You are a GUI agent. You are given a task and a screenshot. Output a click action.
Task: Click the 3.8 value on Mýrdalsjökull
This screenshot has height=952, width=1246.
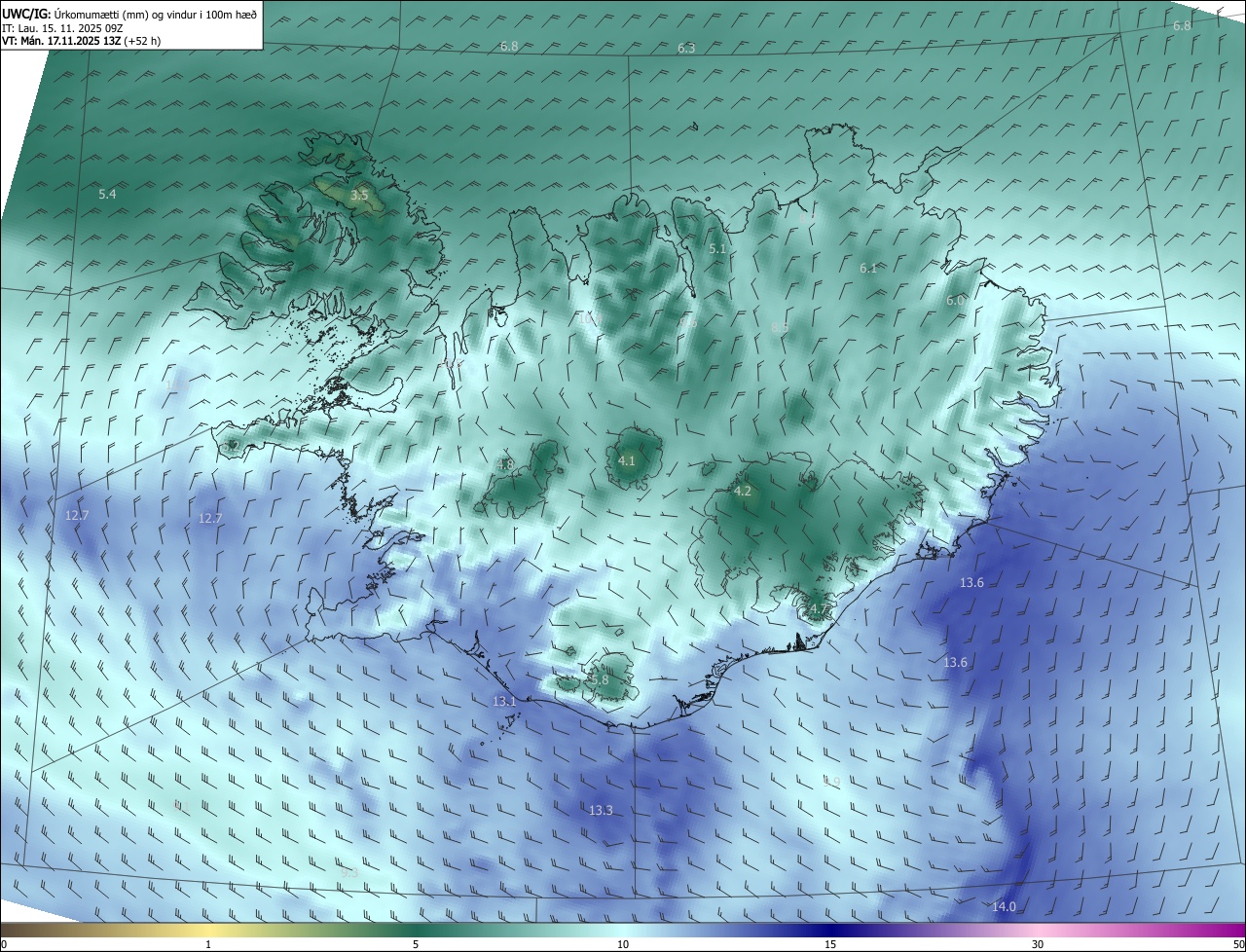pyautogui.click(x=599, y=680)
